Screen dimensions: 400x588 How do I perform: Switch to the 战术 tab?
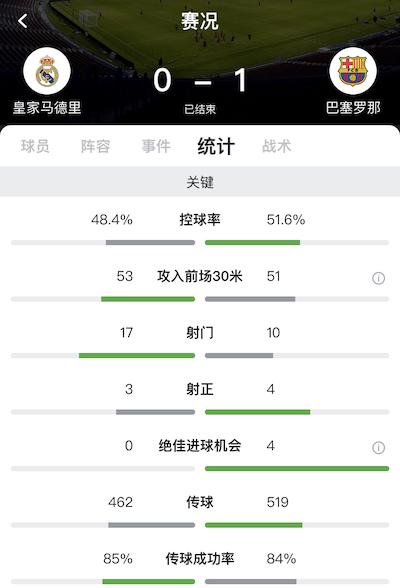point(277,146)
